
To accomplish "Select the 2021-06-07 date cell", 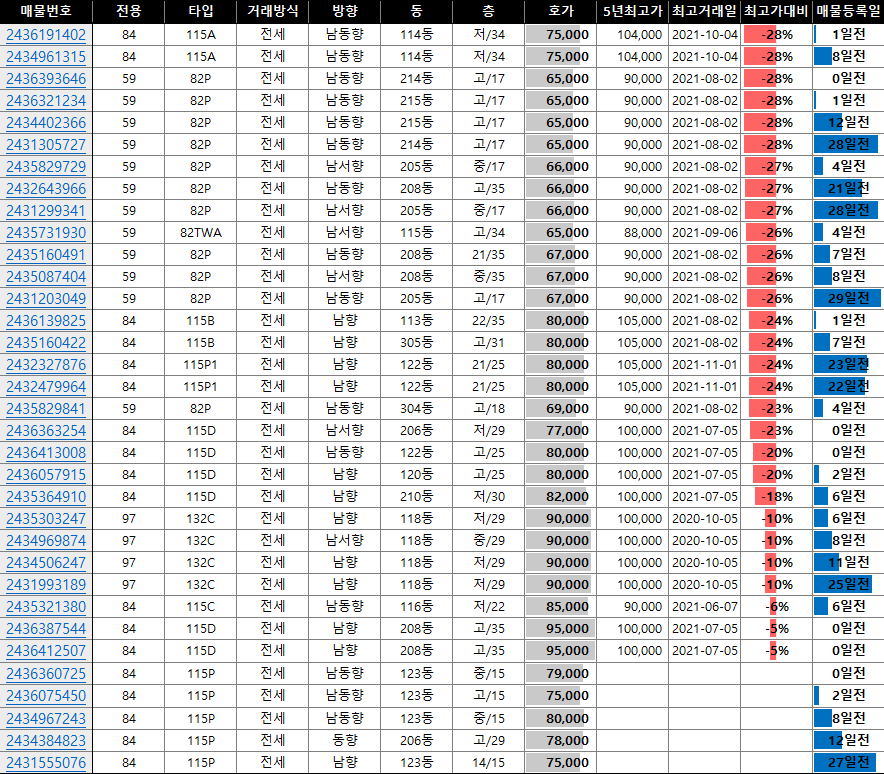I will click(704, 607).
